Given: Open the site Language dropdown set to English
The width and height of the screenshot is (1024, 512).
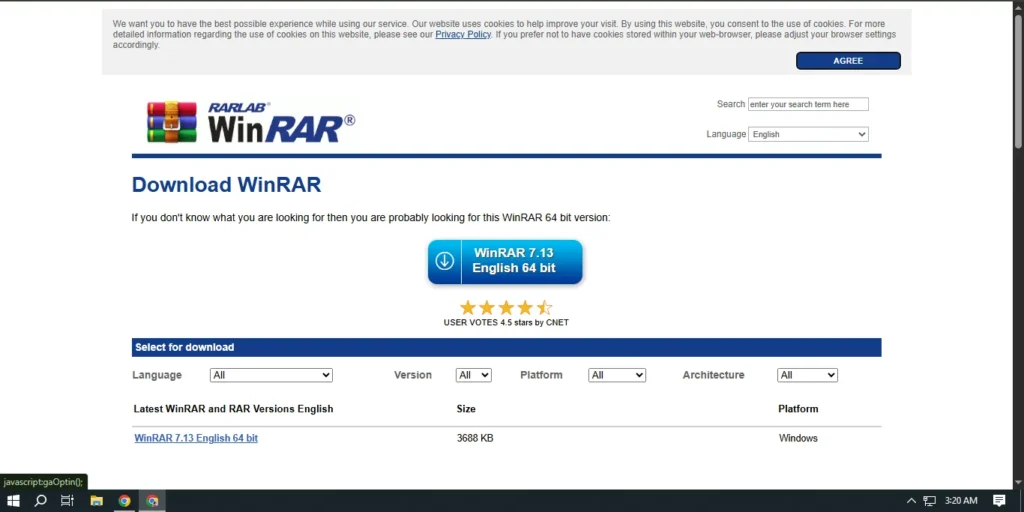Looking at the screenshot, I should [x=808, y=135].
